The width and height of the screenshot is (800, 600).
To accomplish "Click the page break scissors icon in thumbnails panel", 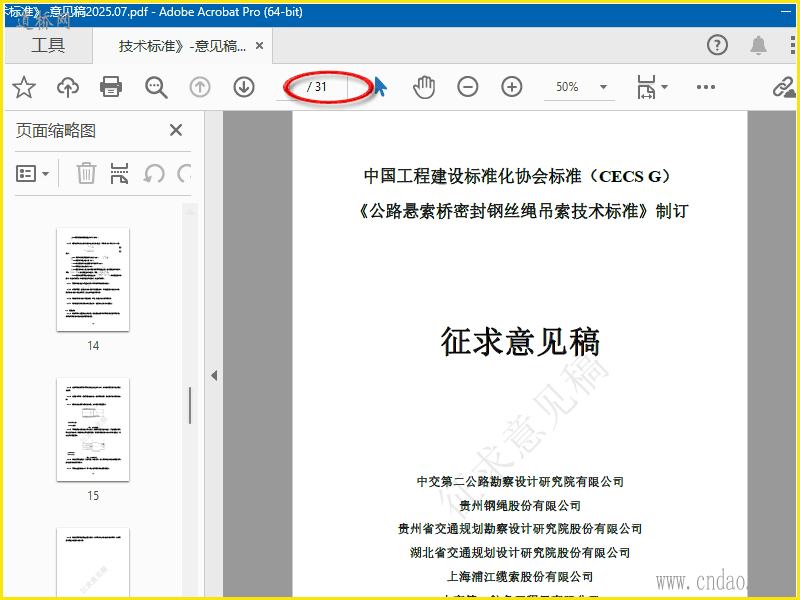I will (119, 173).
